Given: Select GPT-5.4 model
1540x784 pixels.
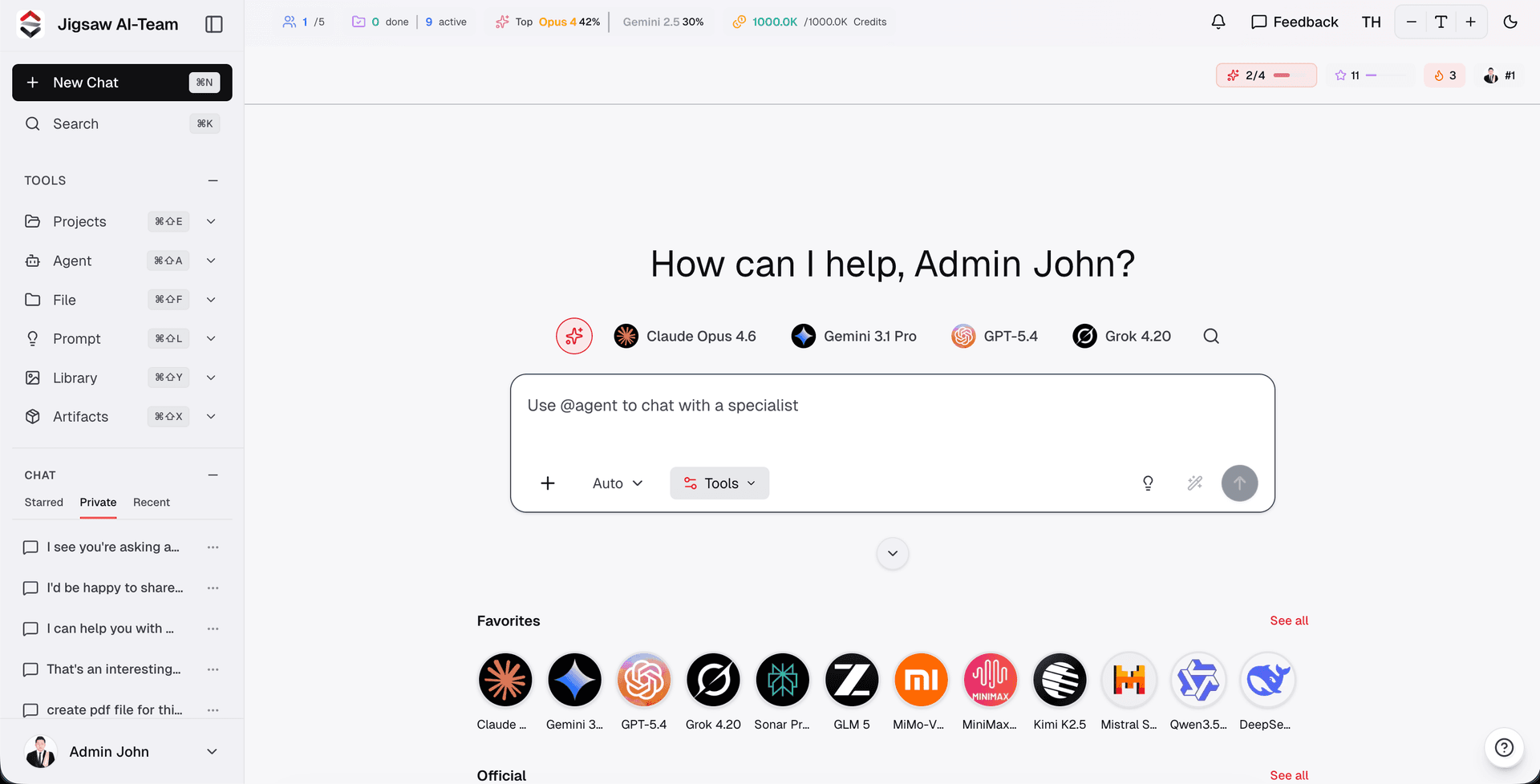Looking at the screenshot, I should 995,336.
